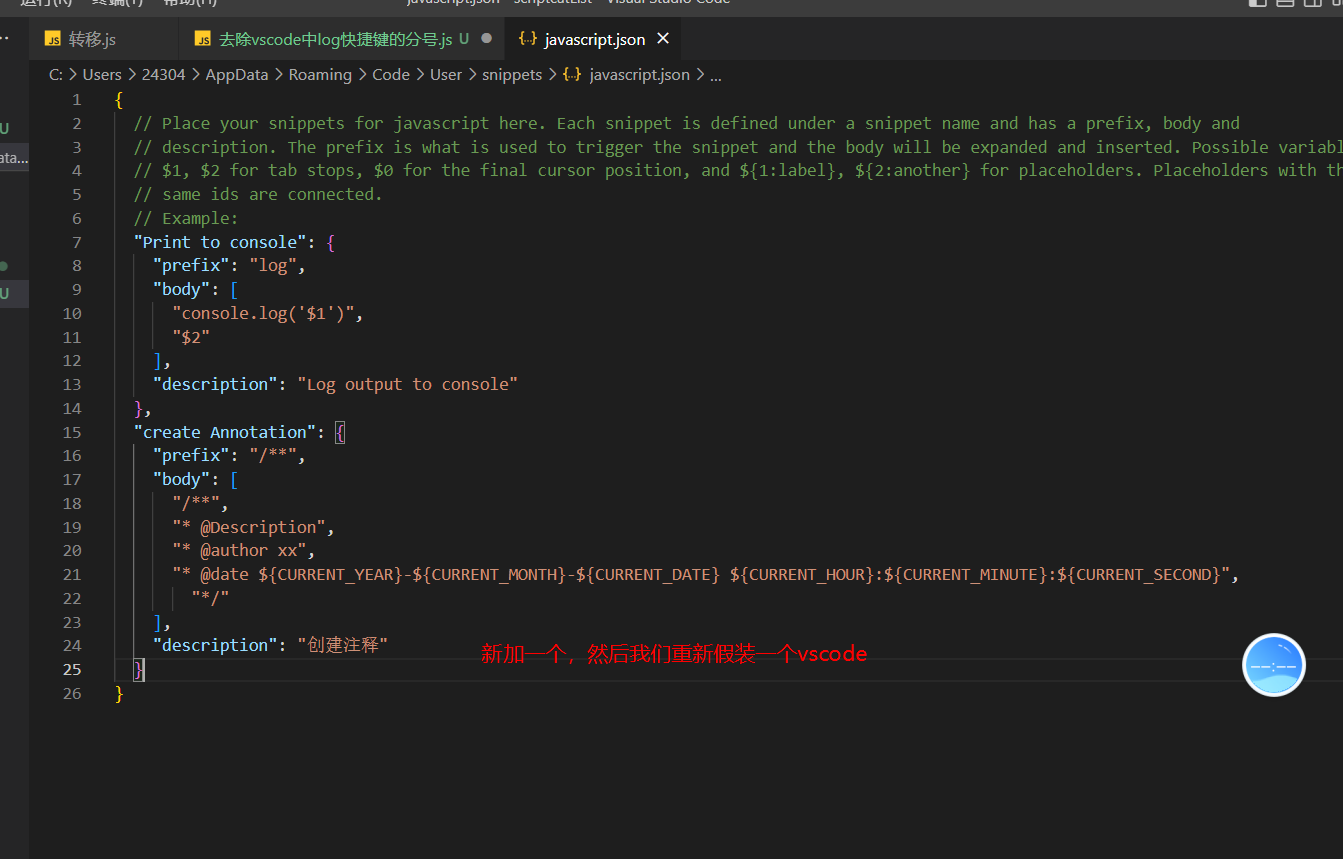Open the 去除vscode中log快捷键的分号.js tab

[x=336, y=39]
